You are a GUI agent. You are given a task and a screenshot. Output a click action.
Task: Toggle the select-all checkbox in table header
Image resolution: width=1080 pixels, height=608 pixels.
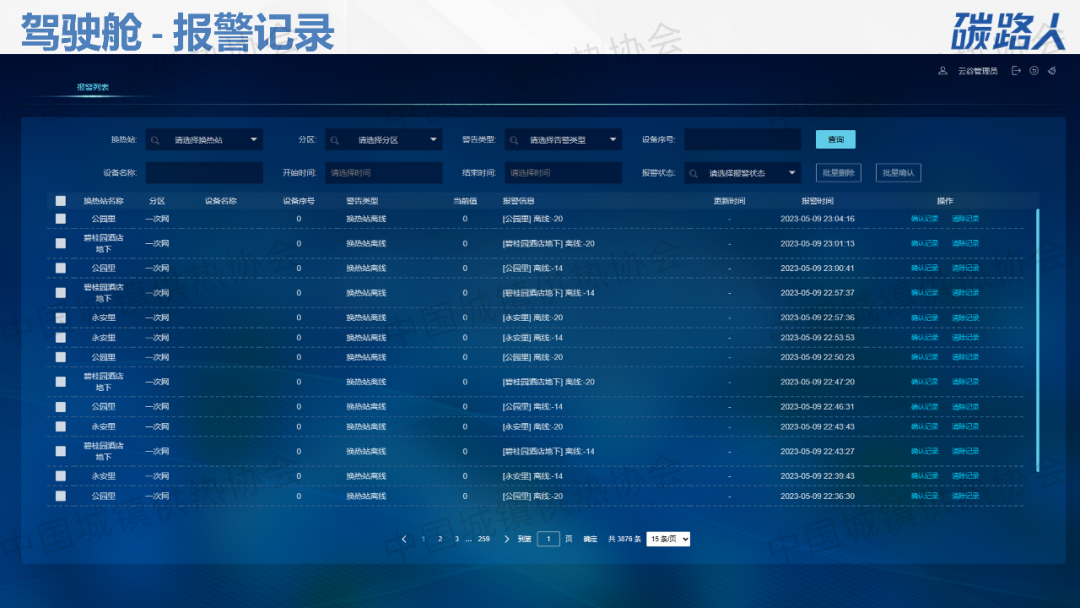point(61,201)
